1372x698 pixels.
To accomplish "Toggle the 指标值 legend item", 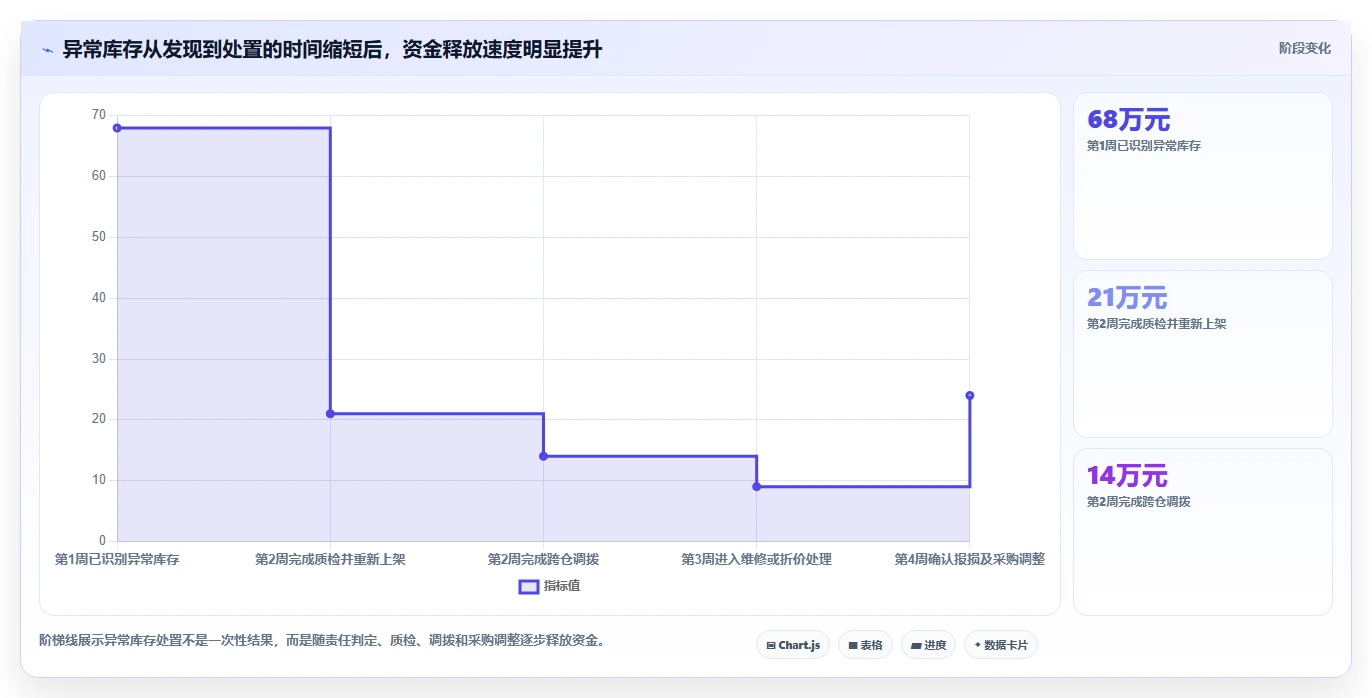I will pyautogui.click(x=549, y=586).
